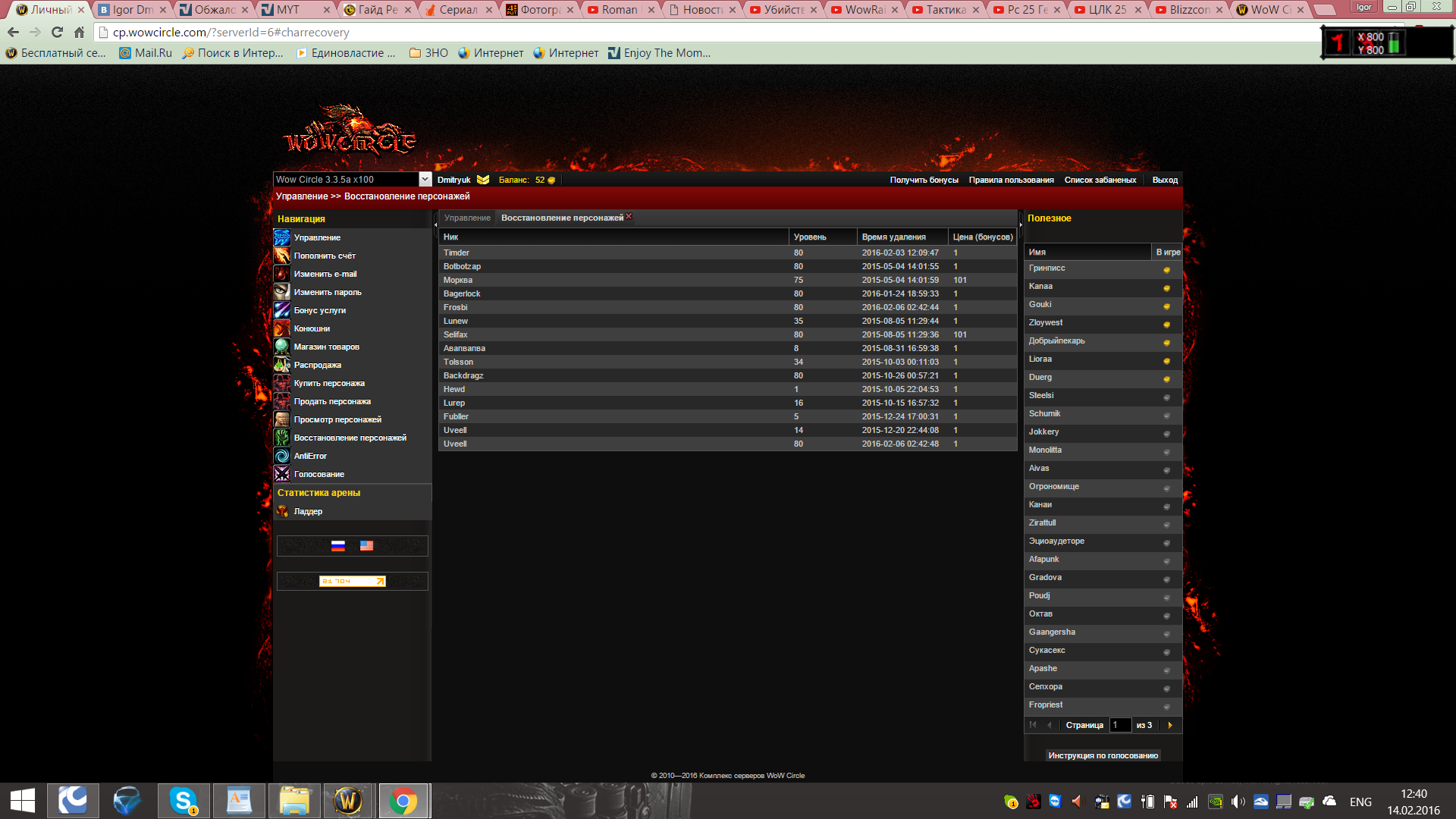1456x819 pixels.
Task: Open Бонус услуги in the navigation menu
Action: coord(319,310)
